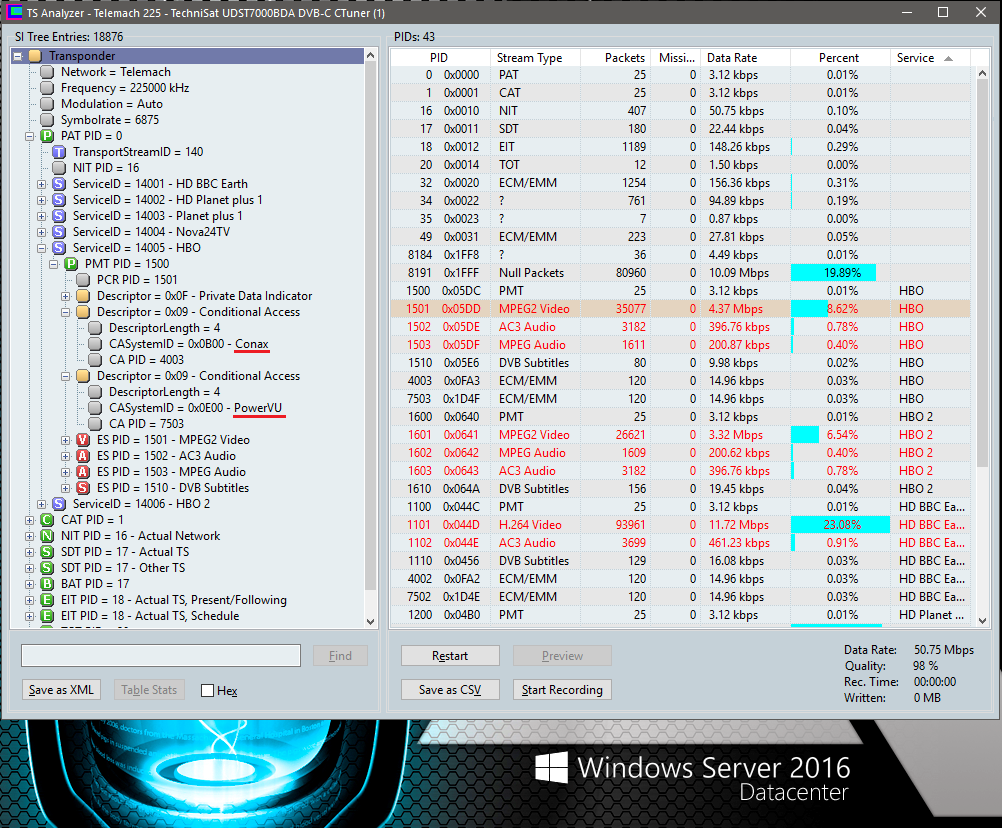The image size is (1002, 828).
Task: Select the PCR PID = 1501 tree entry
Action: [x=137, y=280]
